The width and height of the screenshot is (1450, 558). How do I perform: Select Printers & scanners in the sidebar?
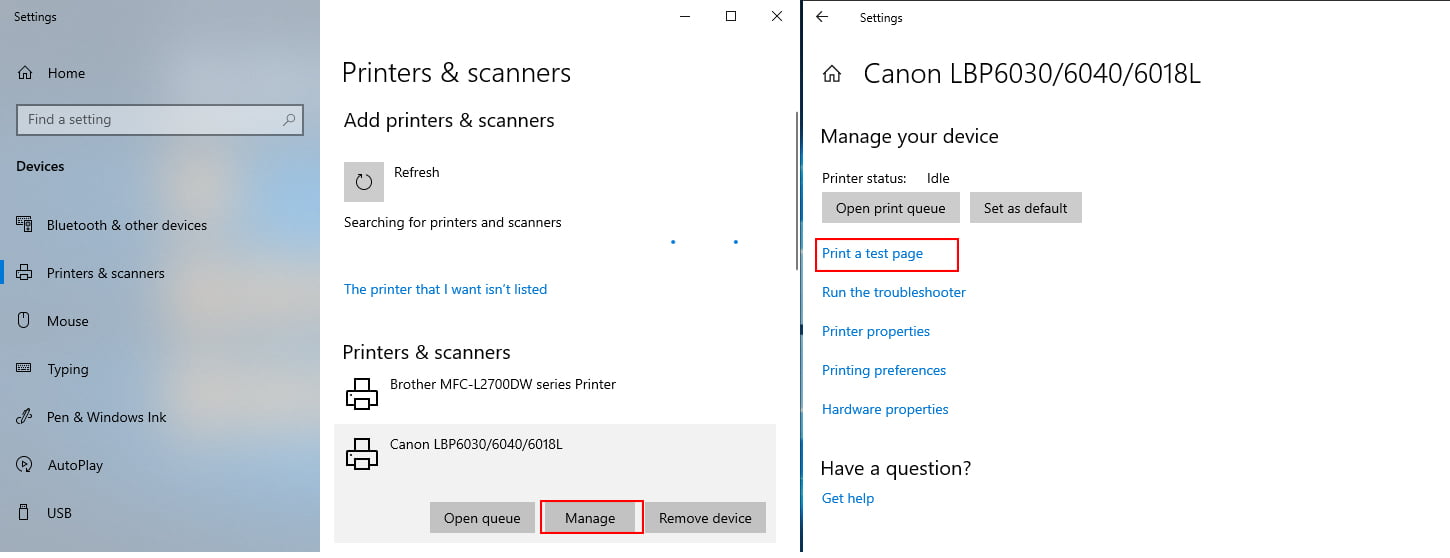(x=106, y=273)
